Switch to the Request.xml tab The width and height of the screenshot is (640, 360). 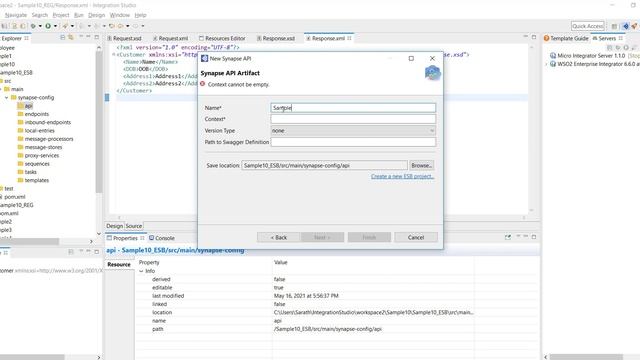pos(170,38)
